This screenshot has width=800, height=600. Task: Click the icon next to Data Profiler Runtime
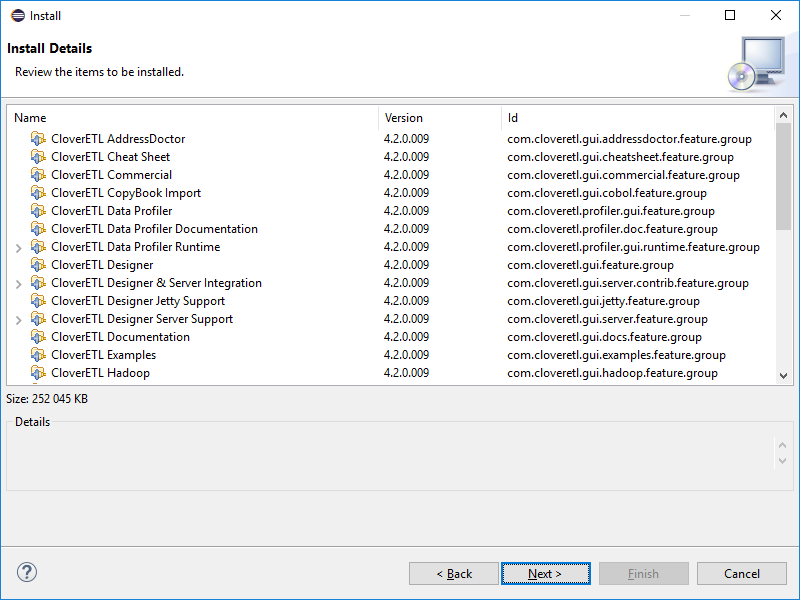(x=38, y=247)
